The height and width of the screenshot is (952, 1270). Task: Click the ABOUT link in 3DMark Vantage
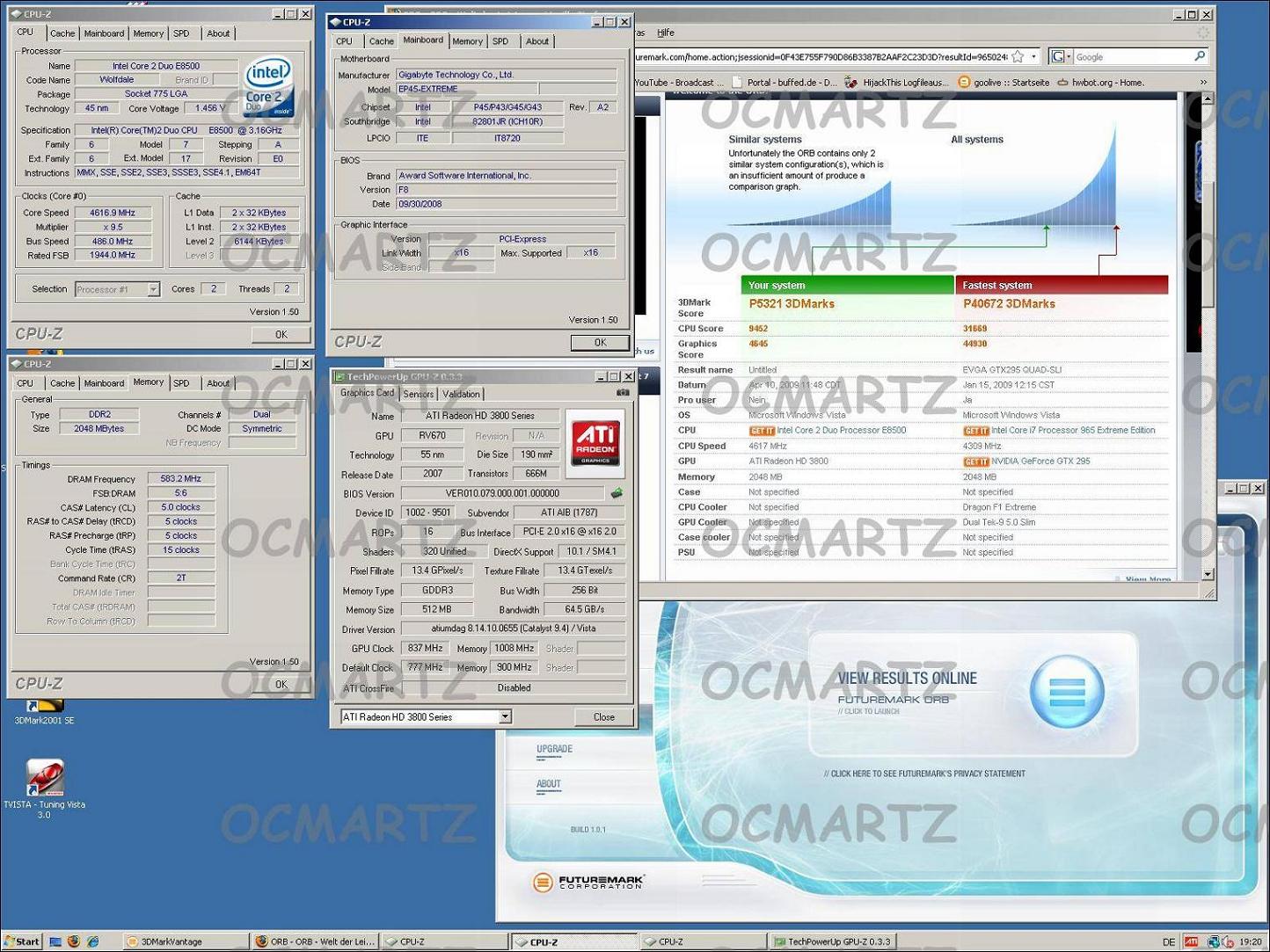[x=548, y=784]
